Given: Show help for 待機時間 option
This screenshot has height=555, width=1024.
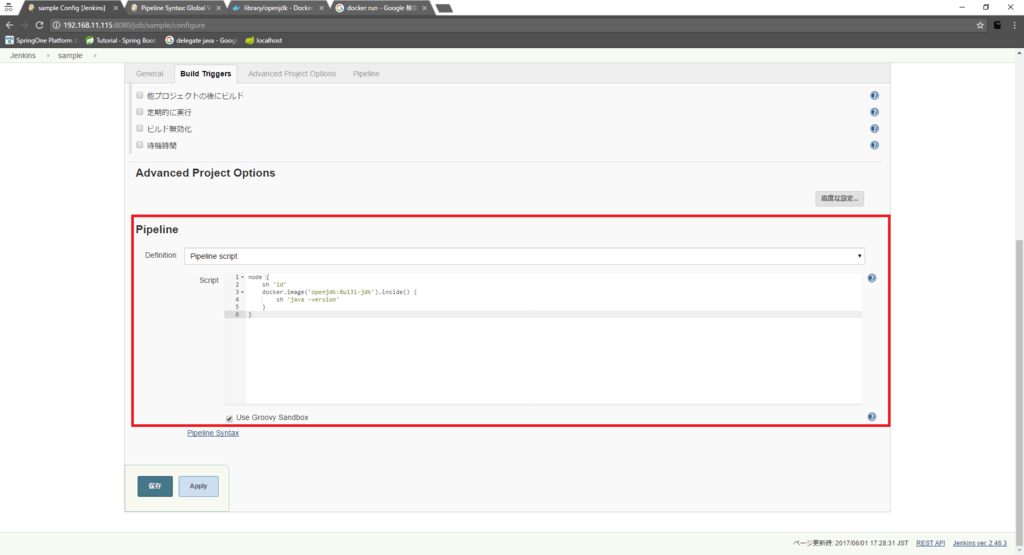Looking at the screenshot, I should 874,145.
